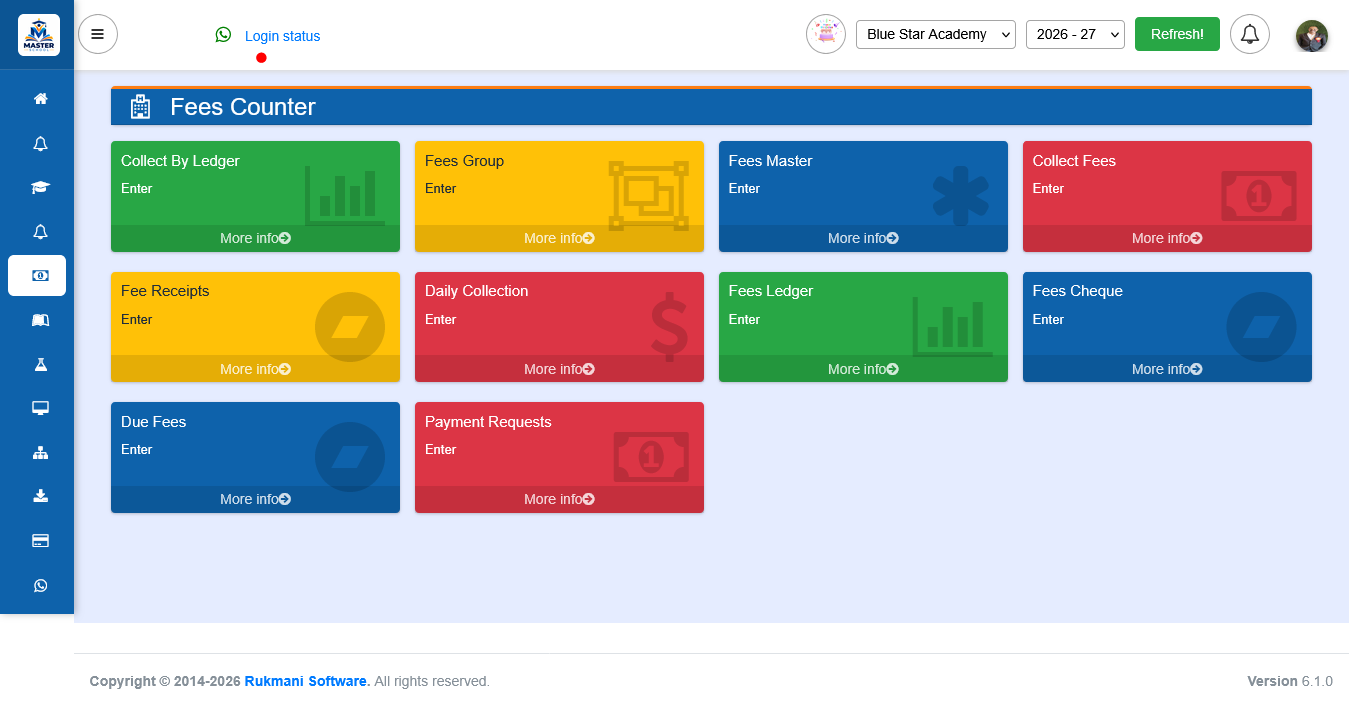This screenshot has width=1349, height=707.
Task: Open the home icon in the sidebar
Action: pyautogui.click(x=40, y=99)
